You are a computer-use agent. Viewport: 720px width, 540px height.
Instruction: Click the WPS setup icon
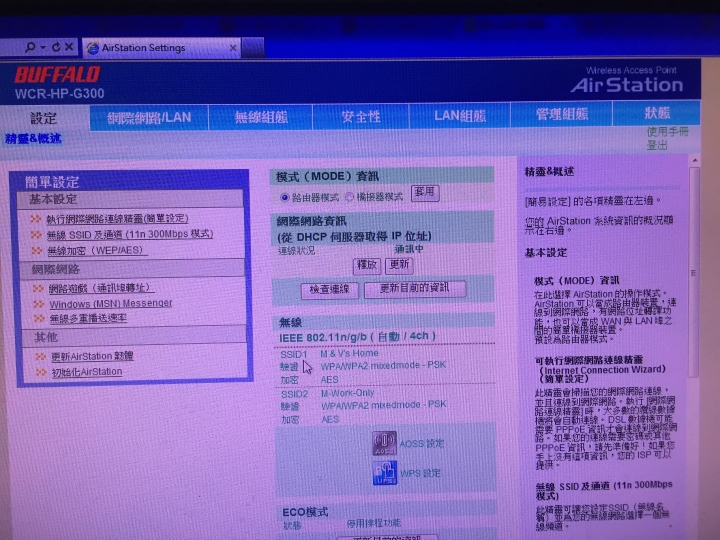tap(385, 472)
